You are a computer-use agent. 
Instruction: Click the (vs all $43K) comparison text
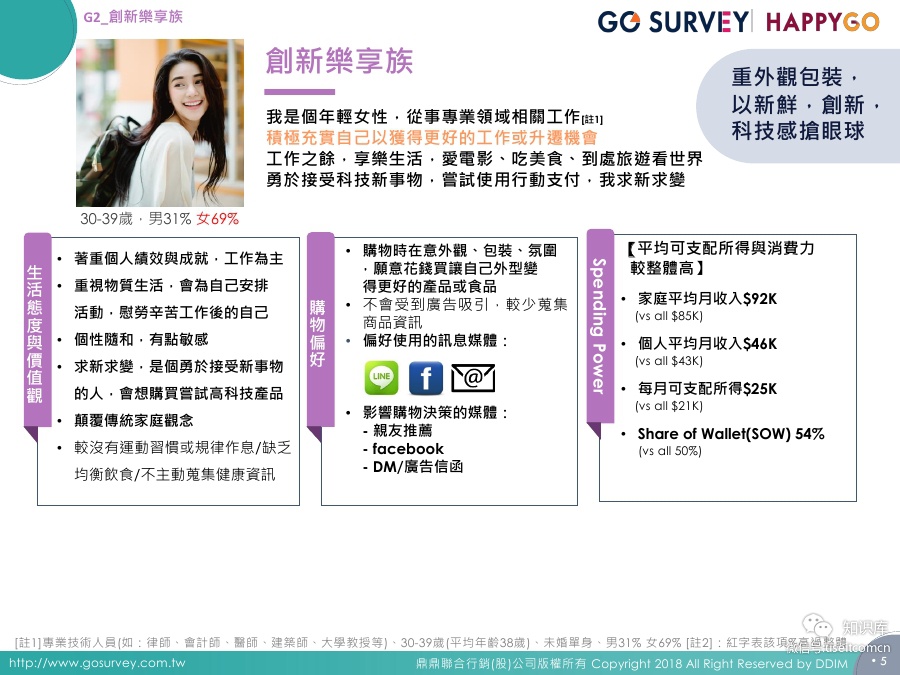click(669, 360)
